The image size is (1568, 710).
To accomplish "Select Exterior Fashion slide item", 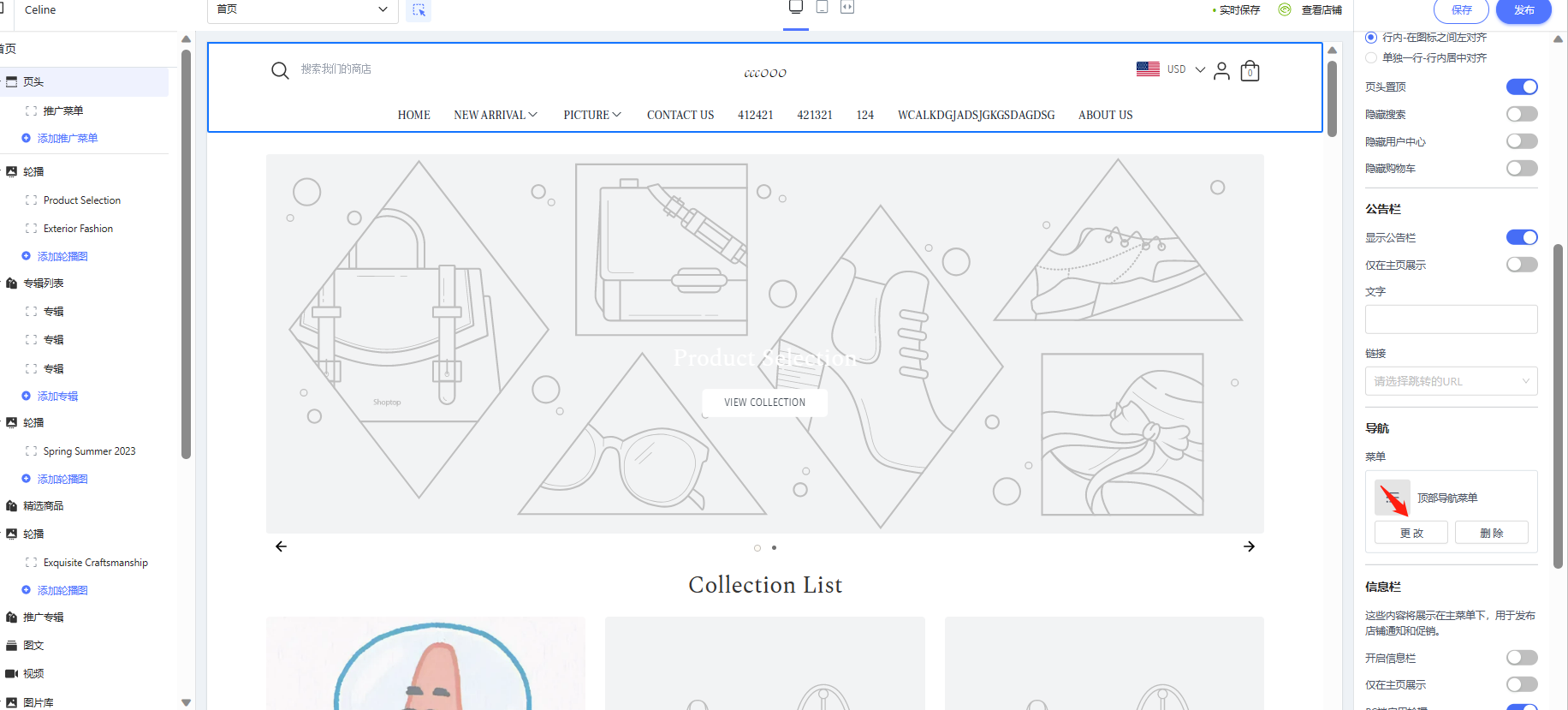I will (x=78, y=229).
